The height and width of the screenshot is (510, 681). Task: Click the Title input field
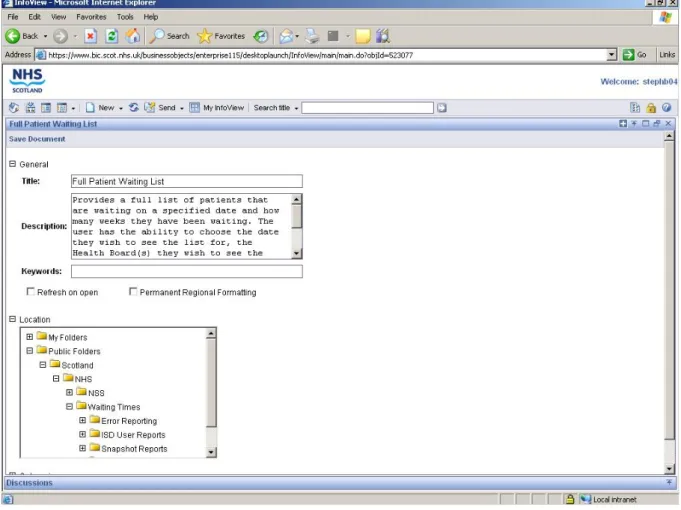point(187,181)
